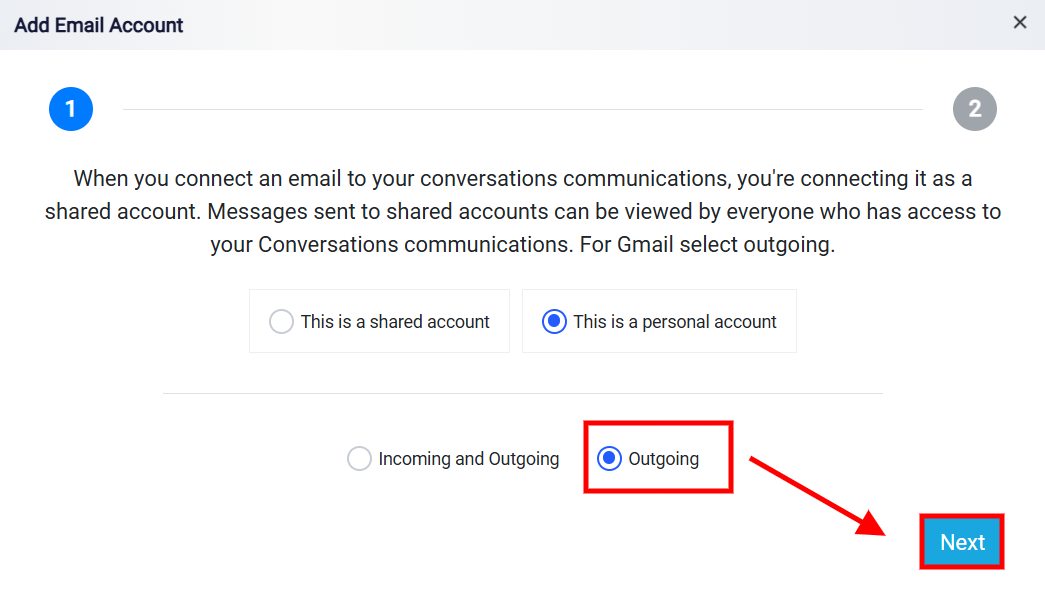Click the "Outgoing" label text

(664, 459)
